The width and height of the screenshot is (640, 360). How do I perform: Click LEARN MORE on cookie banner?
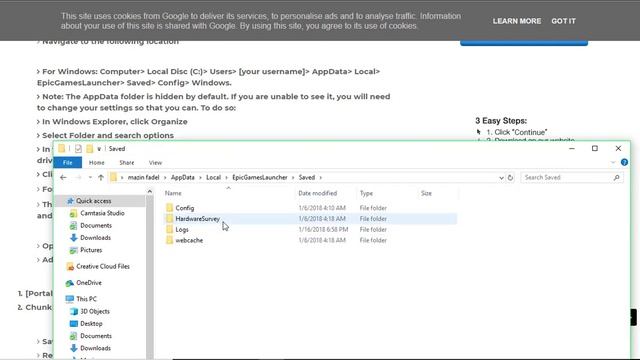517,21
